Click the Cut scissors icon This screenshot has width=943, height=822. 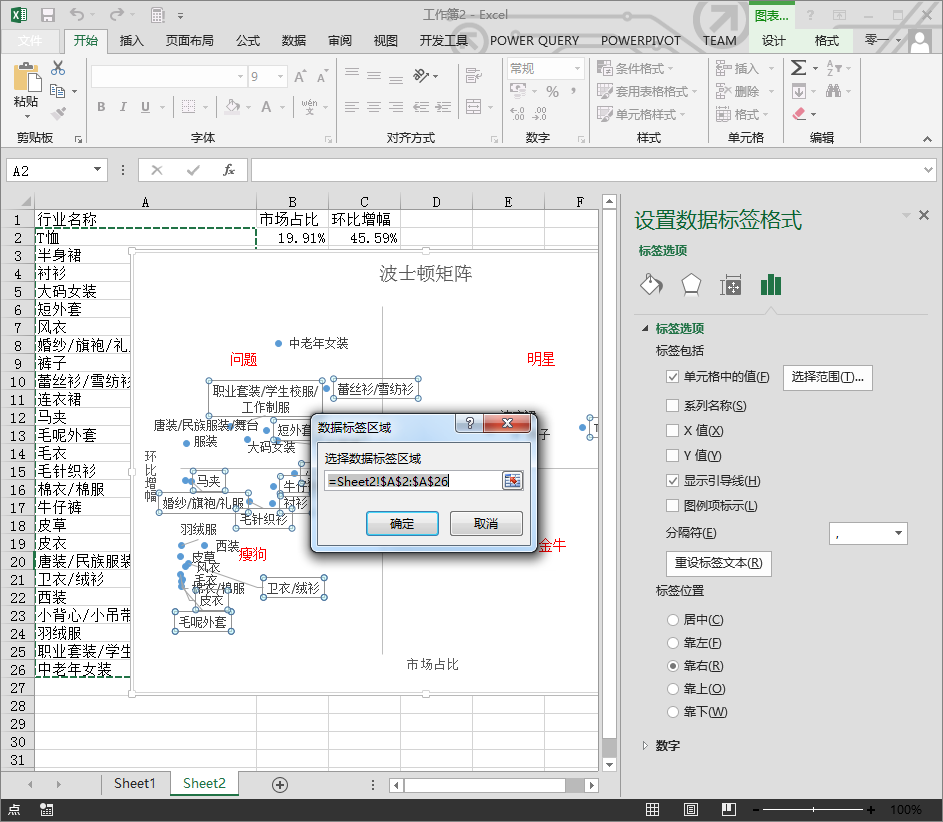coord(58,68)
